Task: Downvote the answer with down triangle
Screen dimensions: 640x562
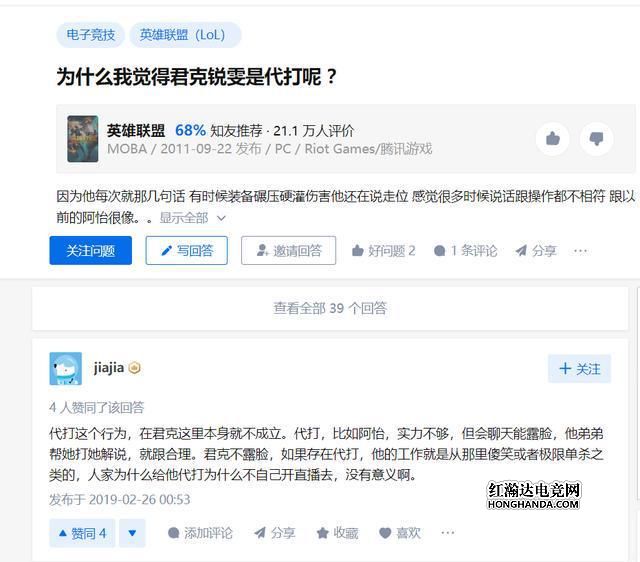Action: click(x=132, y=533)
